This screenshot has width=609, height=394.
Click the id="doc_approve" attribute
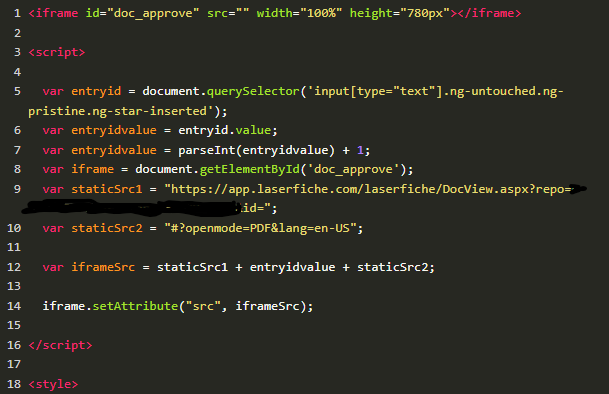(x=142, y=14)
